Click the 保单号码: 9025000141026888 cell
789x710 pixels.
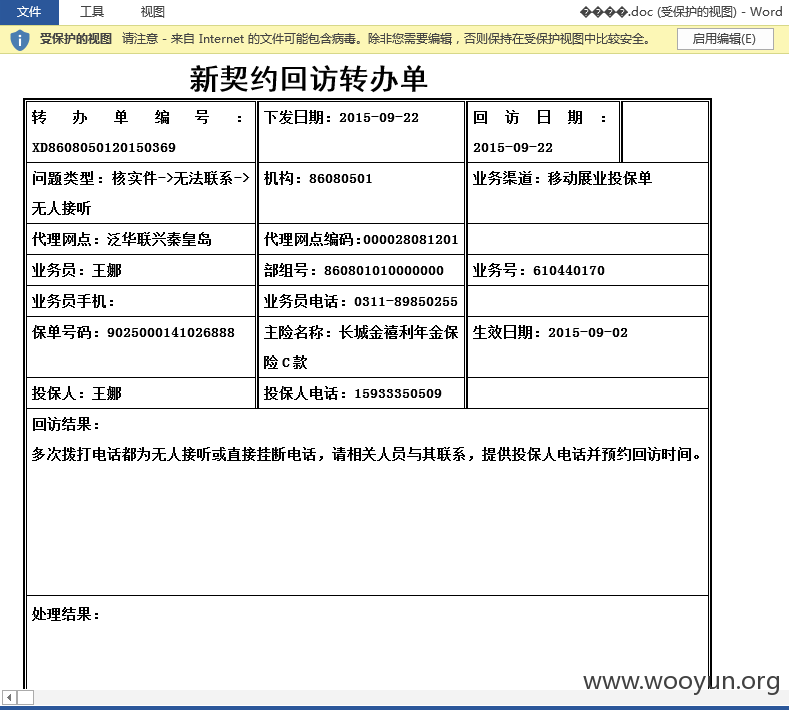pos(141,347)
